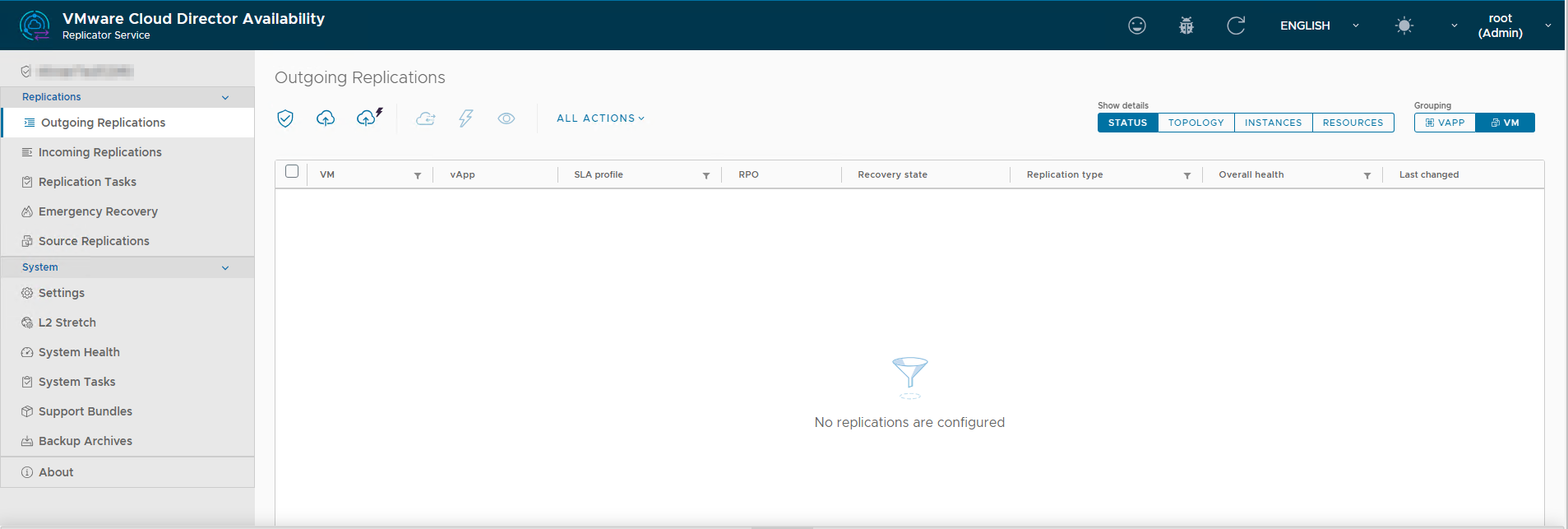Go to System Health page
This screenshot has width=1568, height=529.
click(79, 352)
